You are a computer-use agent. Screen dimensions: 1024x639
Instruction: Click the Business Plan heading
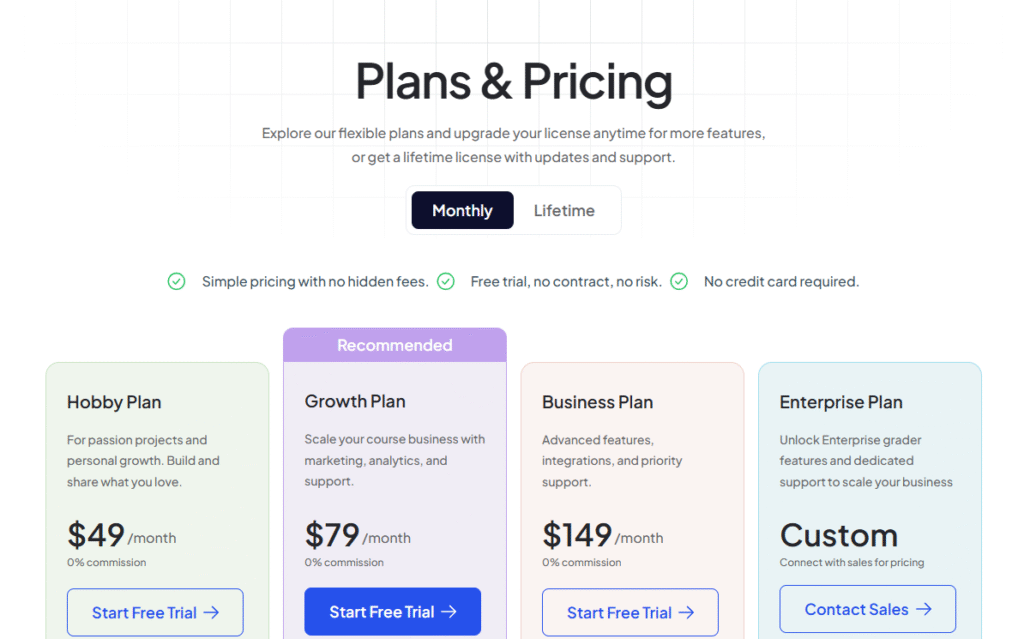point(597,402)
